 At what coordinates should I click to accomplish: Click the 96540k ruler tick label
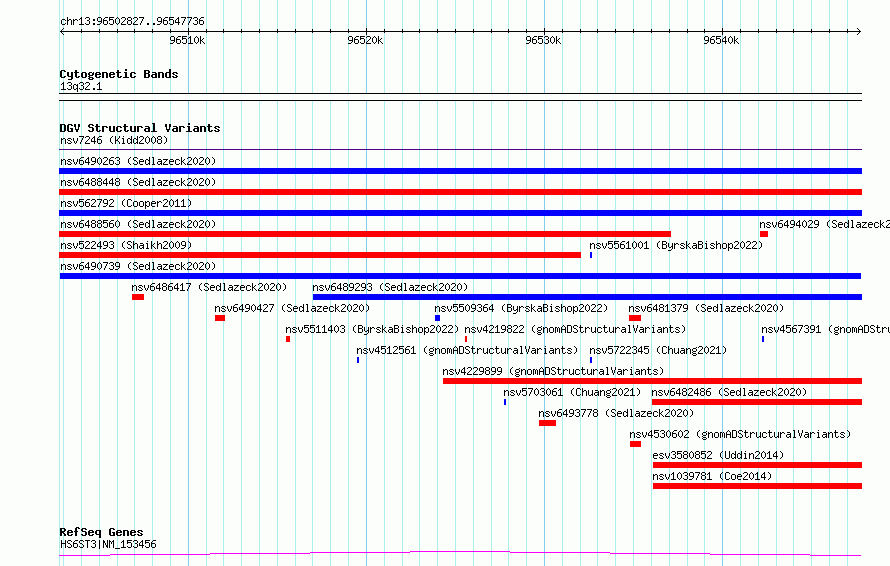tap(721, 40)
